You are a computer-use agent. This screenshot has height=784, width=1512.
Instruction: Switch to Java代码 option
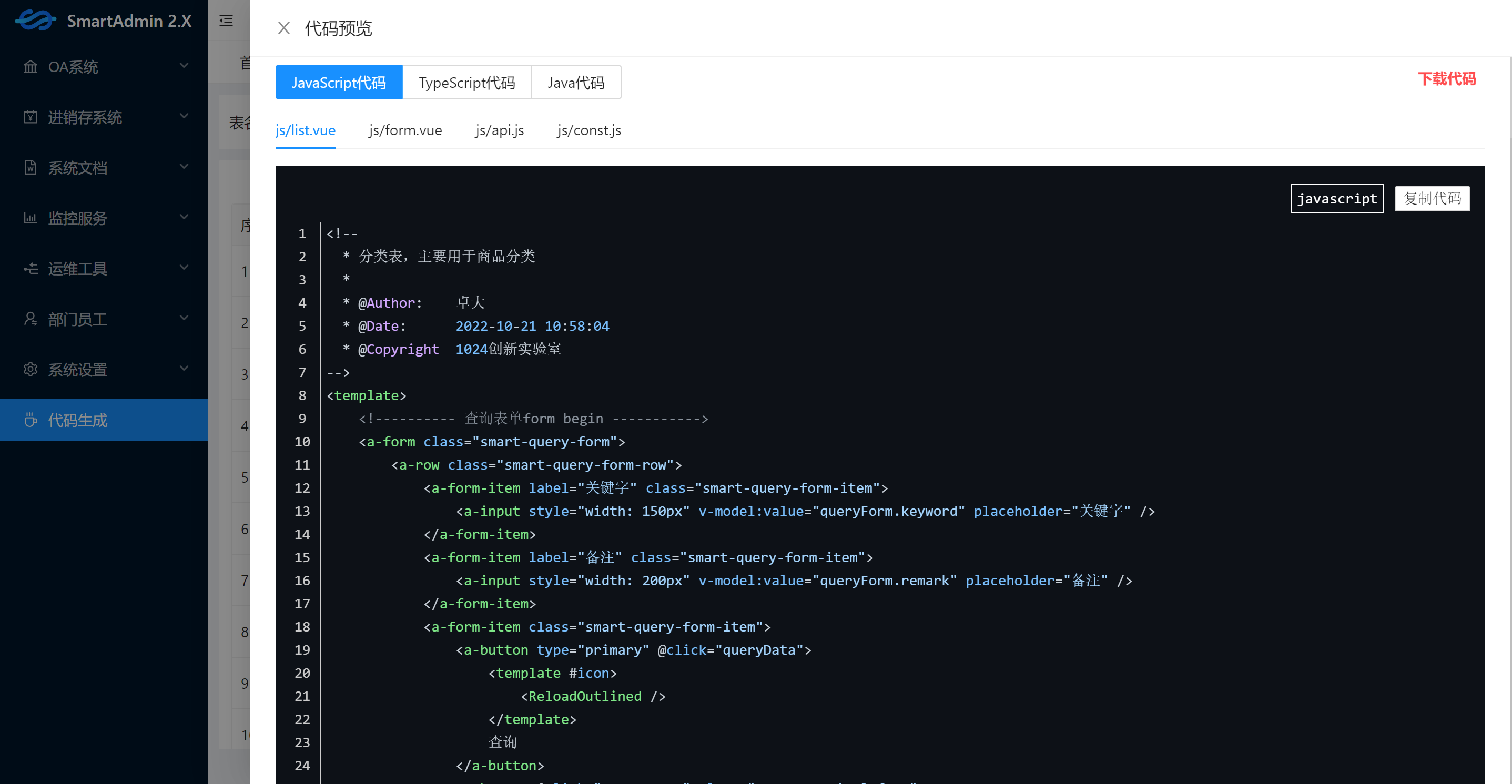[x=576, y=83]
